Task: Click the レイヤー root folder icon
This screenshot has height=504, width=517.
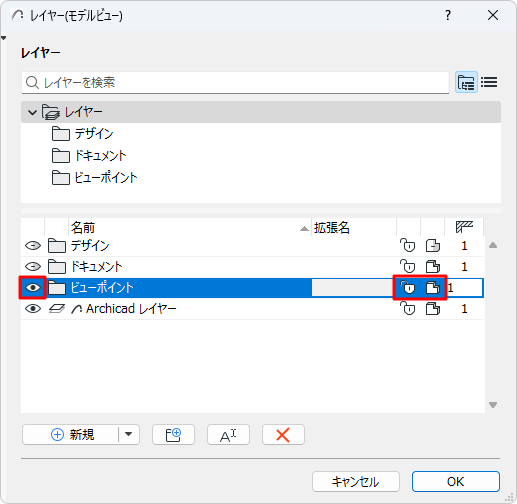Action: (x=51, y=112)
